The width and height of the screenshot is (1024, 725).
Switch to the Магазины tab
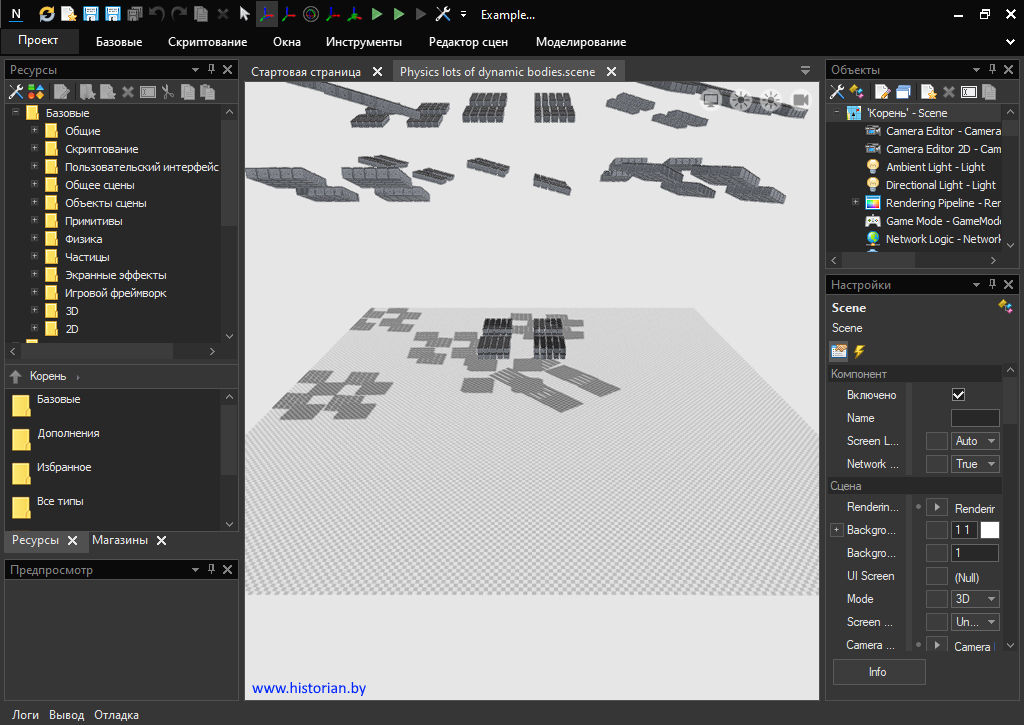coord(119,540)
